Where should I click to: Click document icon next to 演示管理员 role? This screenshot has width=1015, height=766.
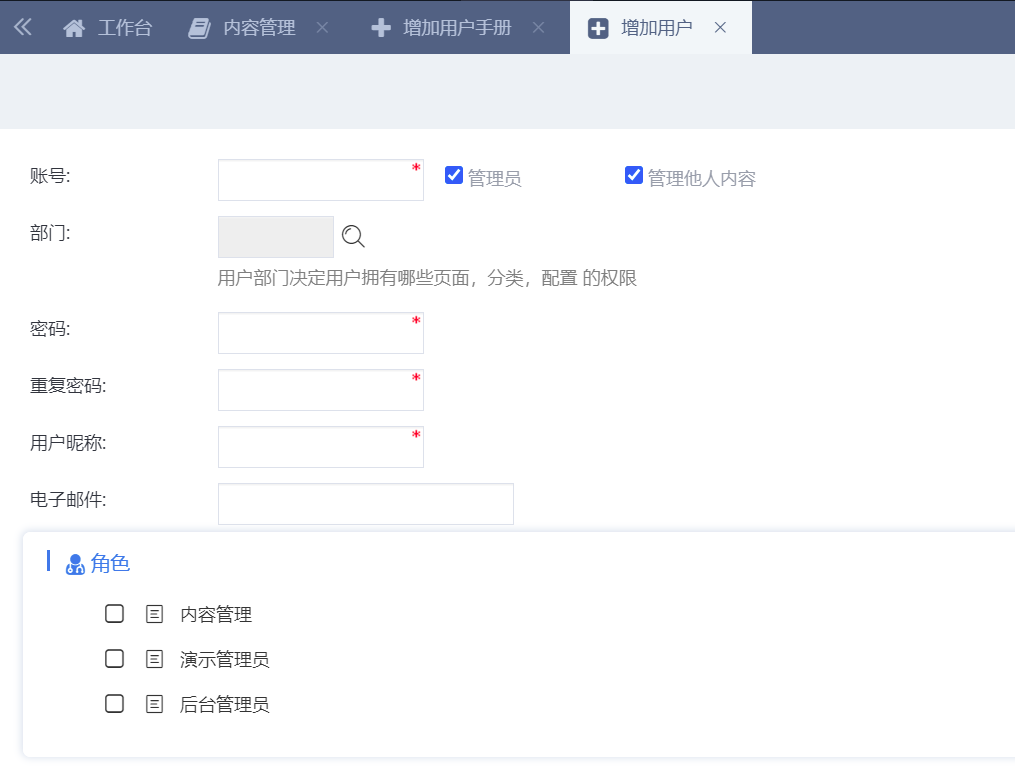click(x=154, y=659)
